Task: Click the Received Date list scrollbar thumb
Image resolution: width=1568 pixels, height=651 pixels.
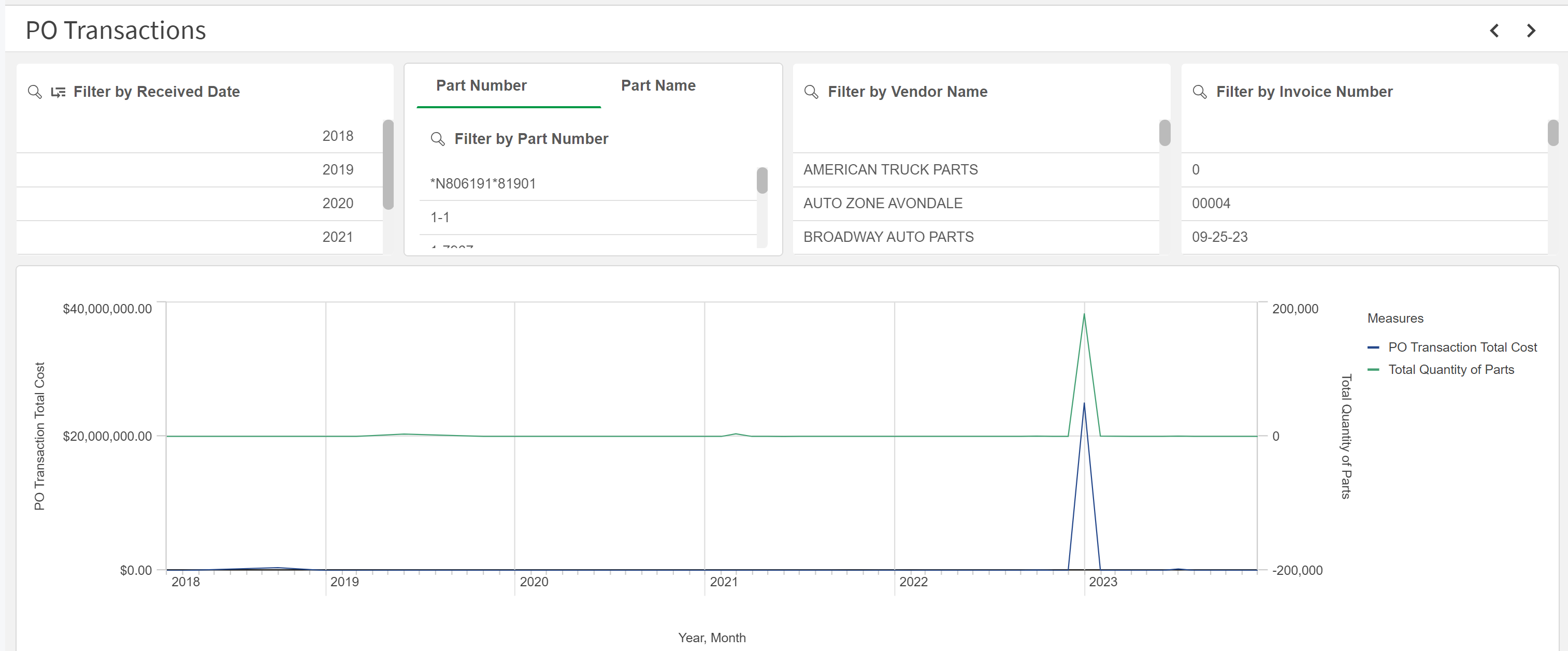Action: (388, 164)
